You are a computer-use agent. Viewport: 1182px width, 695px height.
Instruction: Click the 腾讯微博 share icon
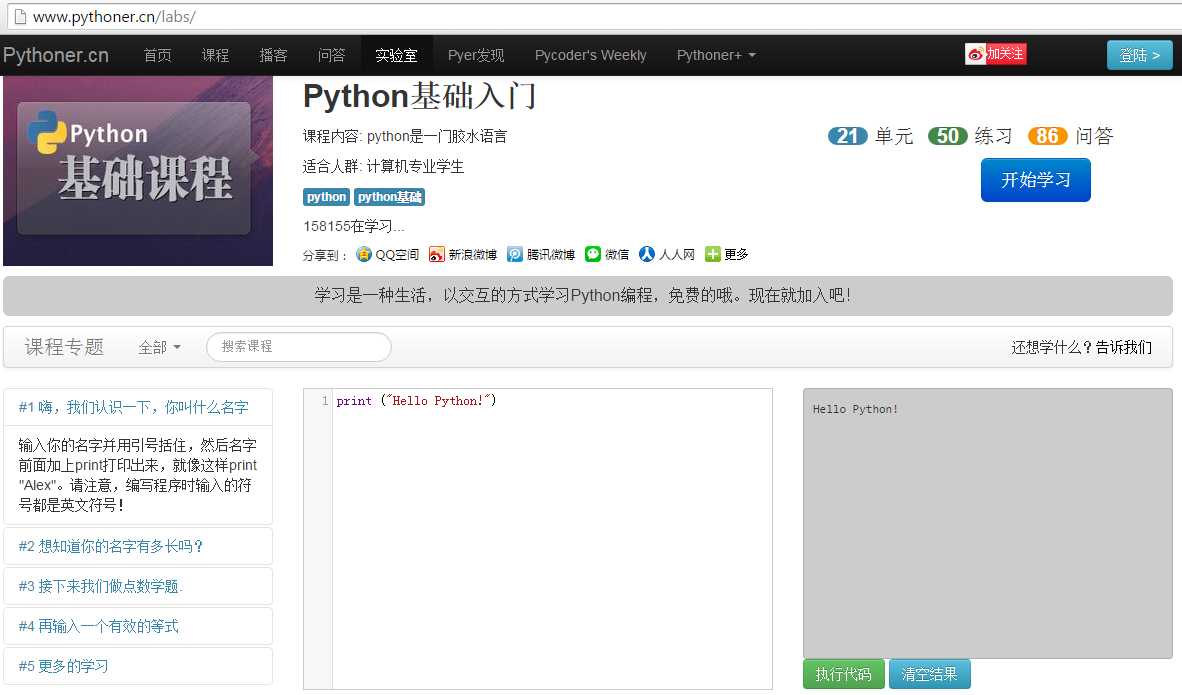coord(515,254)
